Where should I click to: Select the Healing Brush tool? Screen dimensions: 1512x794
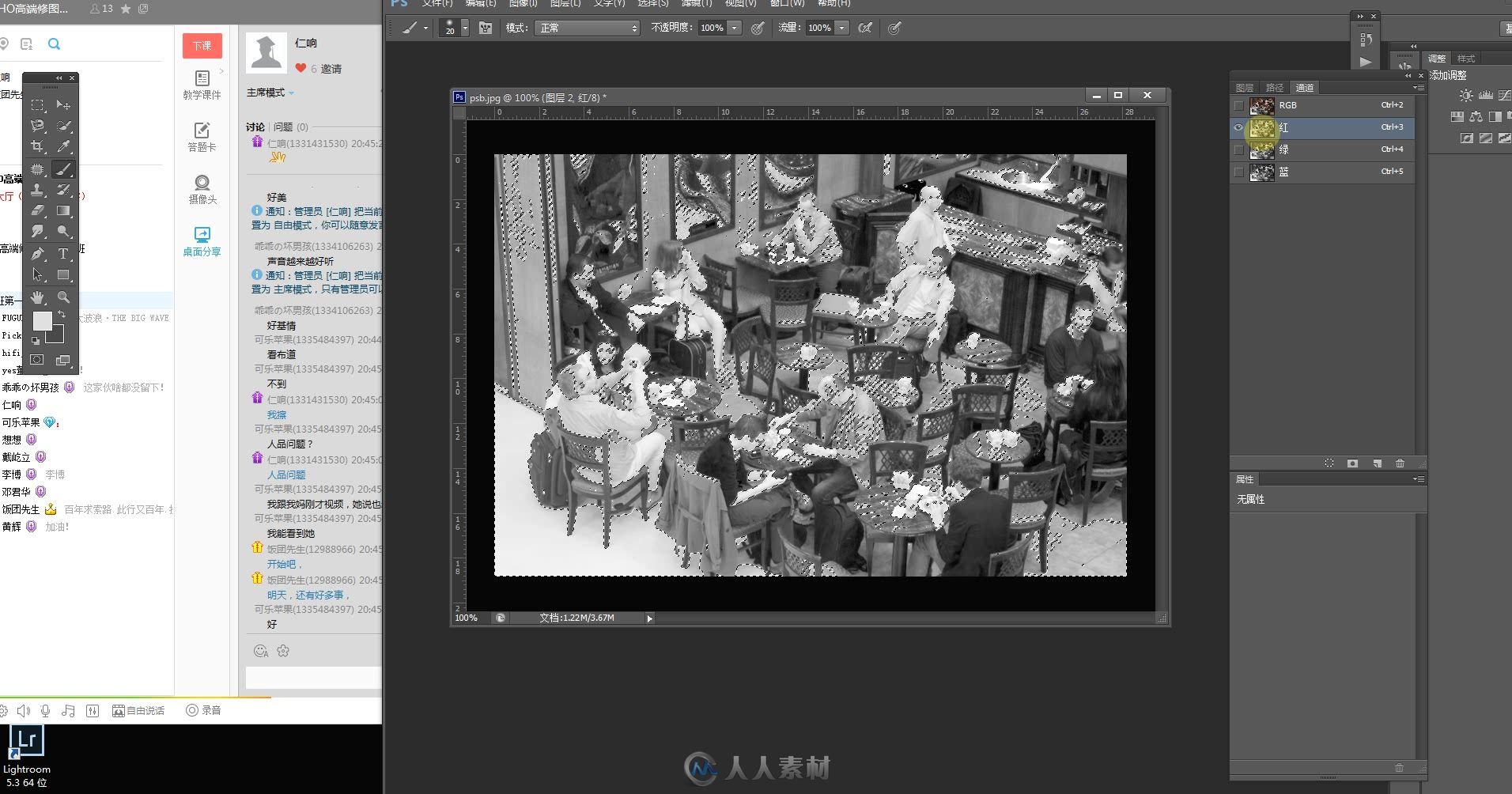click(x=37, y=168)
